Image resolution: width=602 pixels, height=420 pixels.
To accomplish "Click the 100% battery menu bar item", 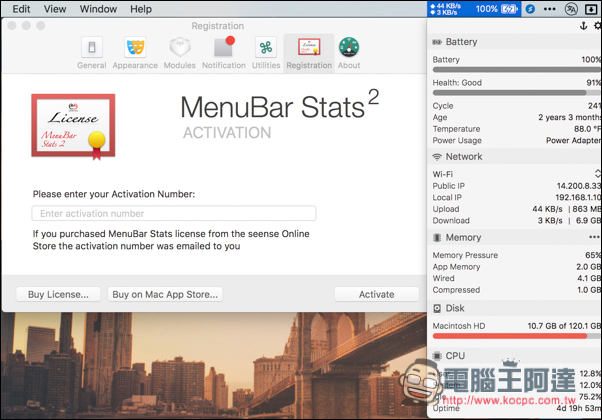I will (x=497, y=9).
